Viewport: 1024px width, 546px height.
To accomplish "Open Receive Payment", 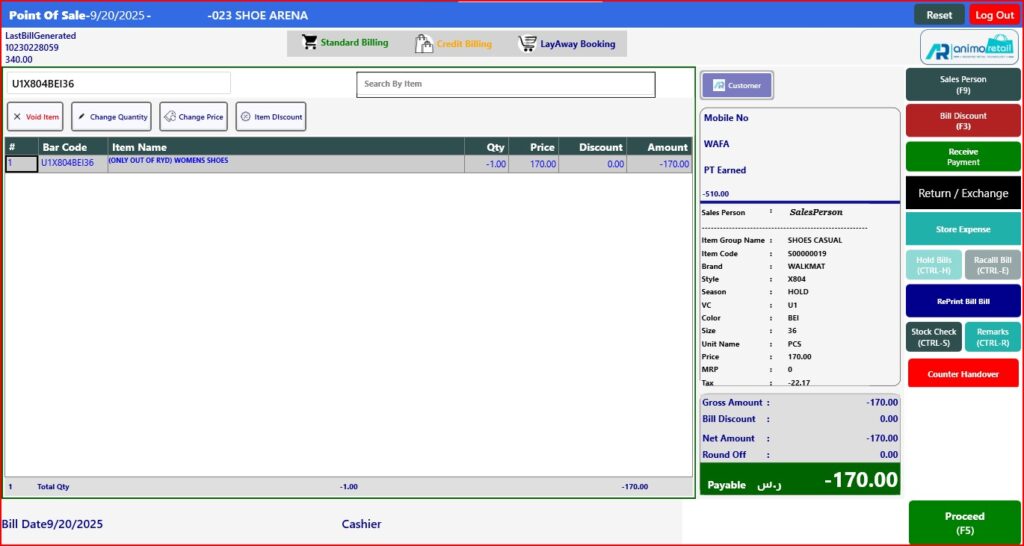I will (x=963, y=157).
